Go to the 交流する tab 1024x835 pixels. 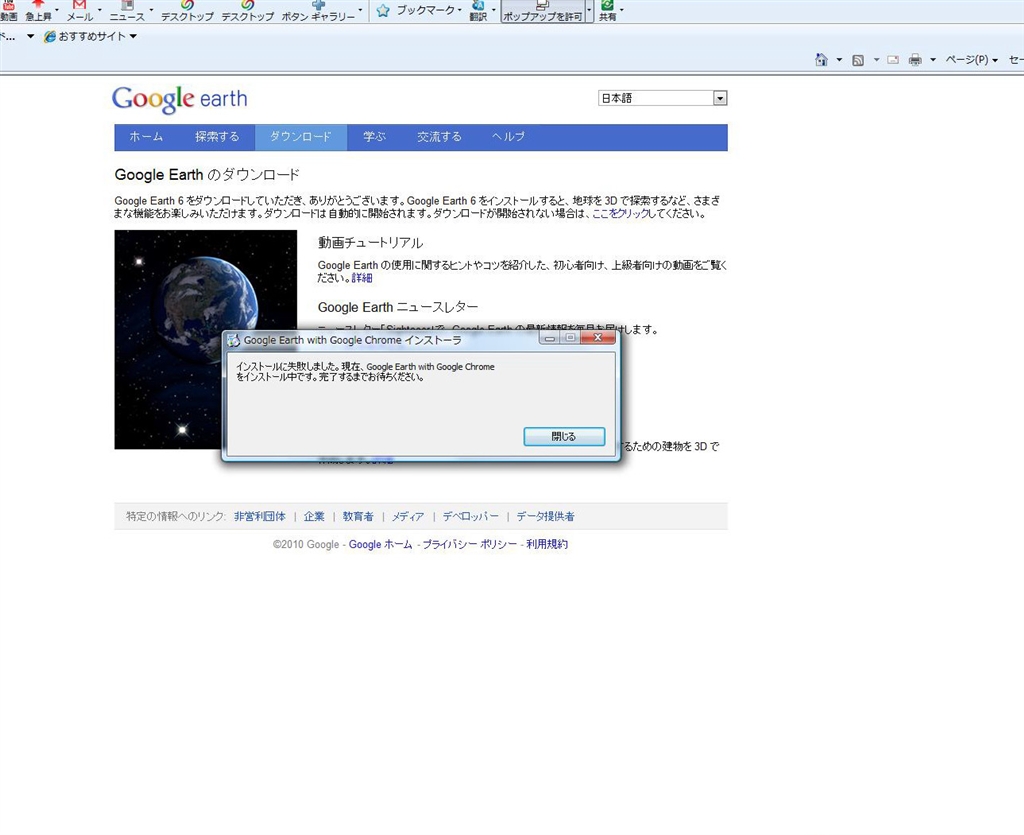440,137
